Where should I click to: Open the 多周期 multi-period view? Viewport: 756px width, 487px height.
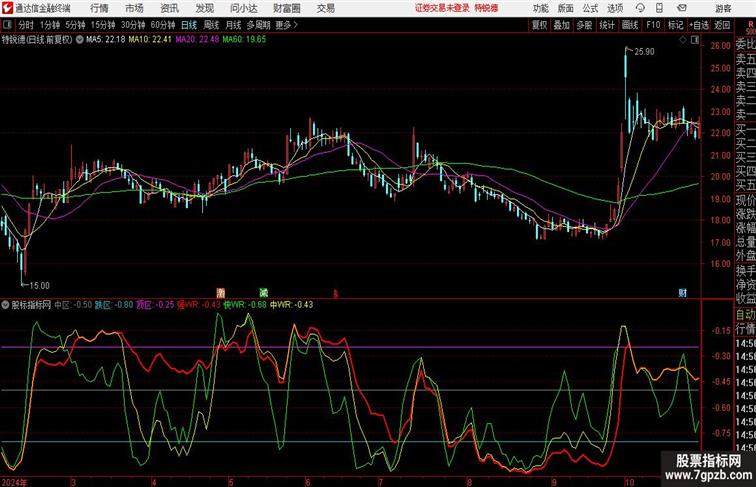coord(258,25)
